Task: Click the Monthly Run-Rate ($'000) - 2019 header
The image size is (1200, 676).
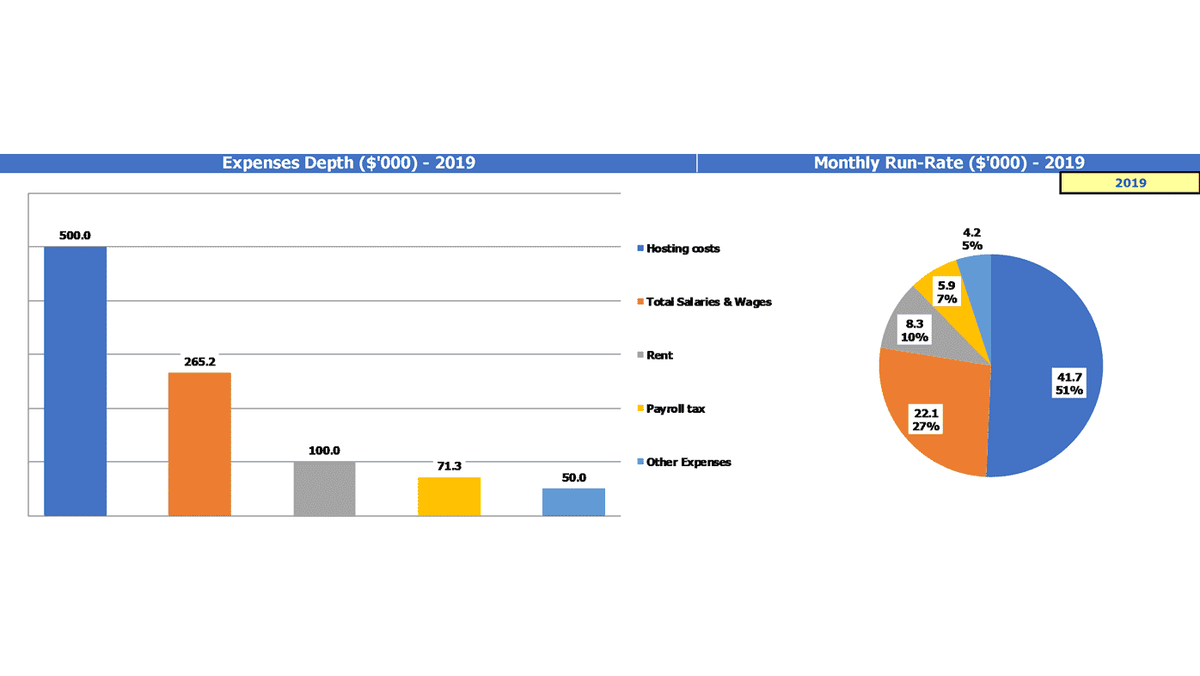Action: click(949, 163)
